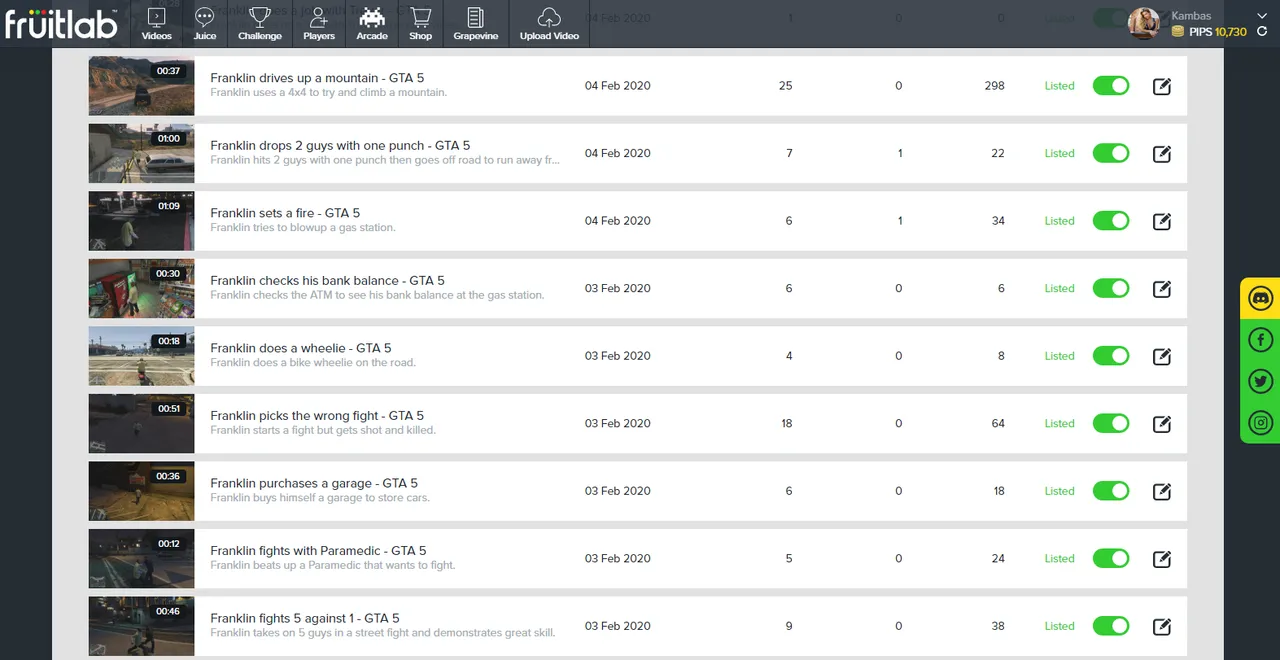Open title Franklin purchases a garage - GTA 5
The height and width of the screenshot is (660, 1280).
coord(314,483)
